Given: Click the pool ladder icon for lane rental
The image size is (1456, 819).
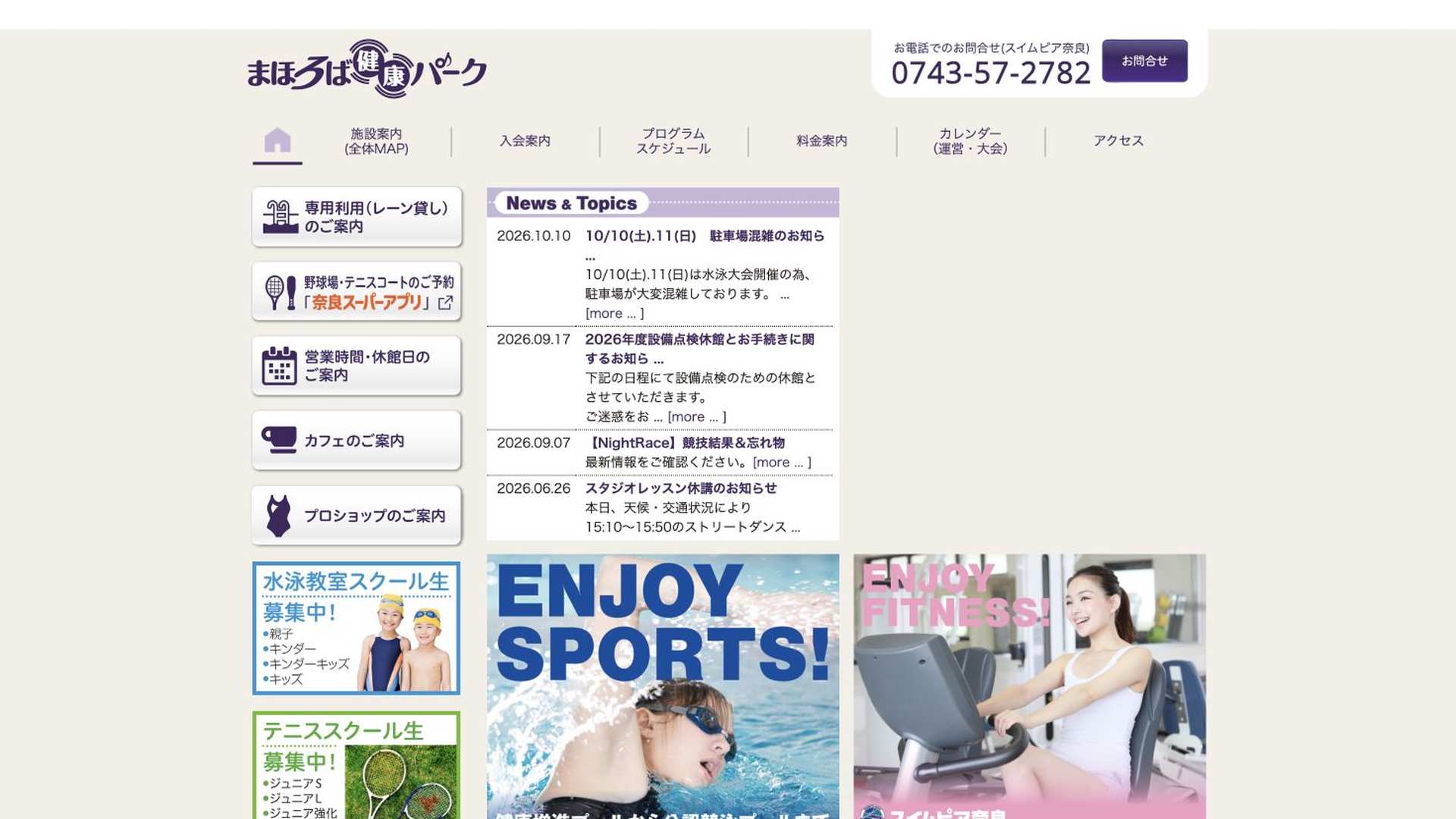Looking at the screenshot, I should [x=281, y=217].
